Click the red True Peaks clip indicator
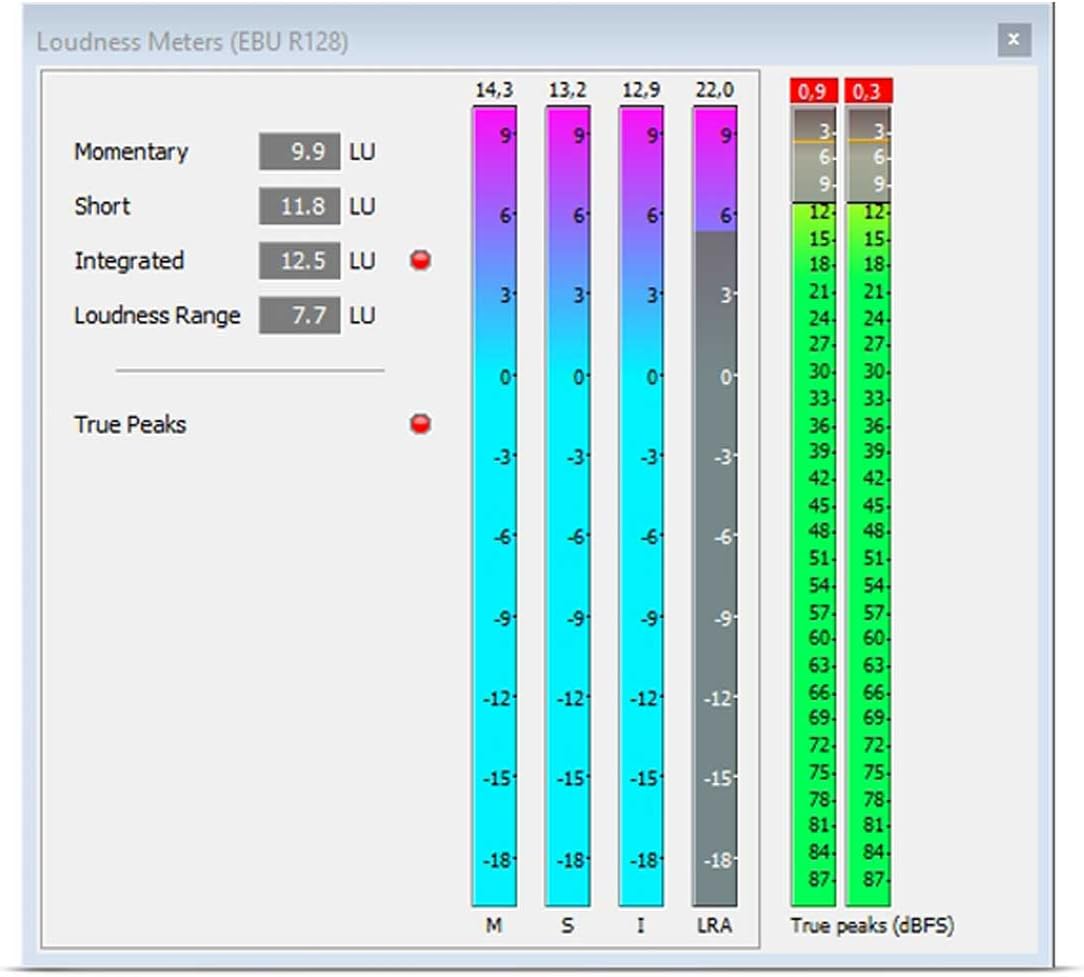This screenshot has width=1084, height=977. point(420,424)
